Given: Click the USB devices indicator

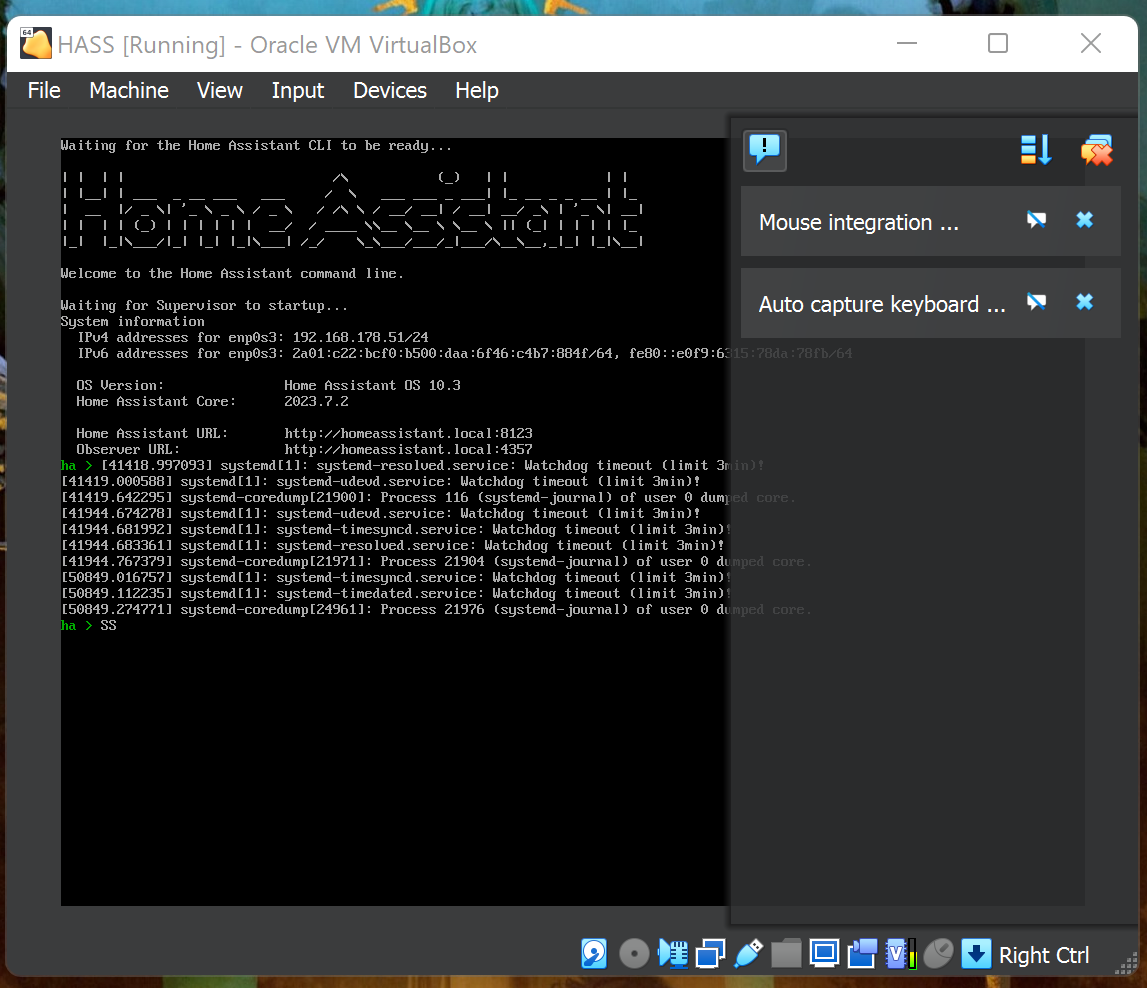Looking at the screenshot, I should tap(748, 954).
